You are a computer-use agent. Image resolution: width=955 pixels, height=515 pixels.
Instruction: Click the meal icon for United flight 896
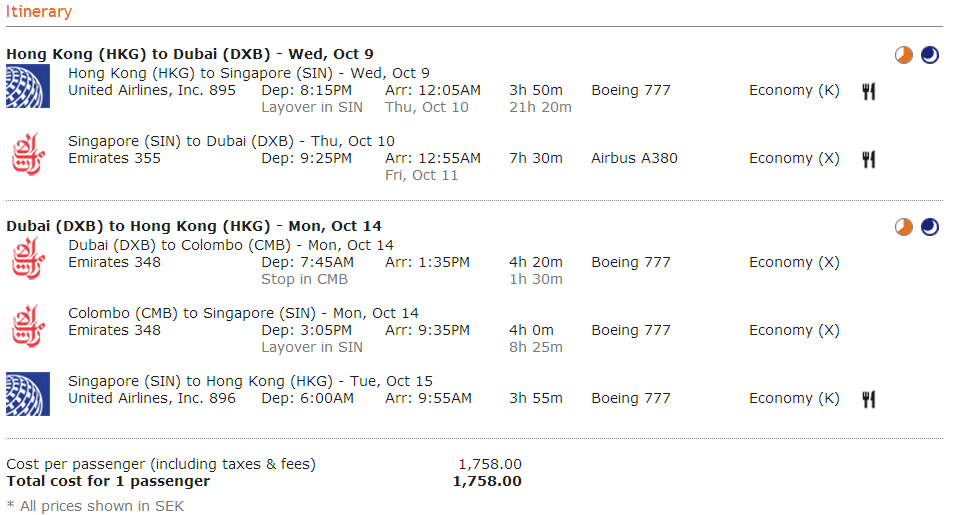(869, 399)
